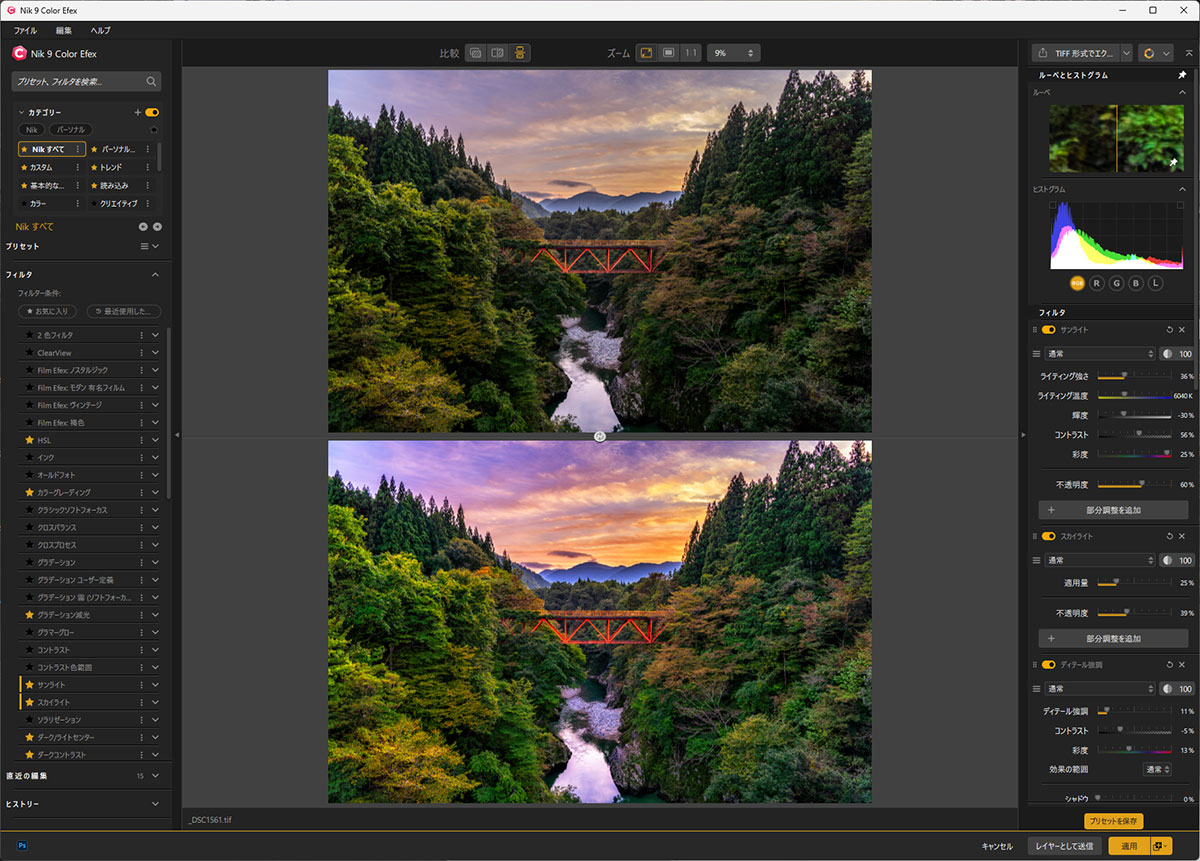Open the サンライト blend mode 通常 dropdown
This screenshot has height=861, width=1200.
coord(1100,354)
